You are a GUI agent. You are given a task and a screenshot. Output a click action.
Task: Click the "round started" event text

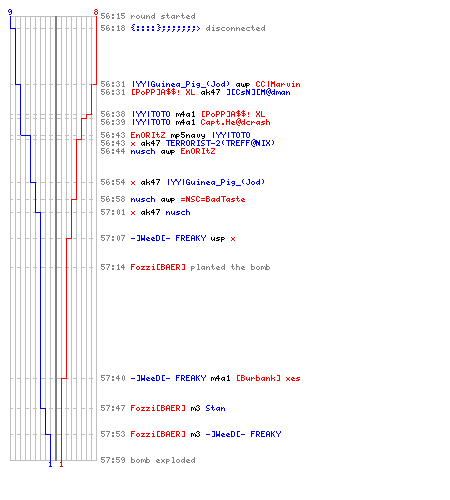coord(163,16)
